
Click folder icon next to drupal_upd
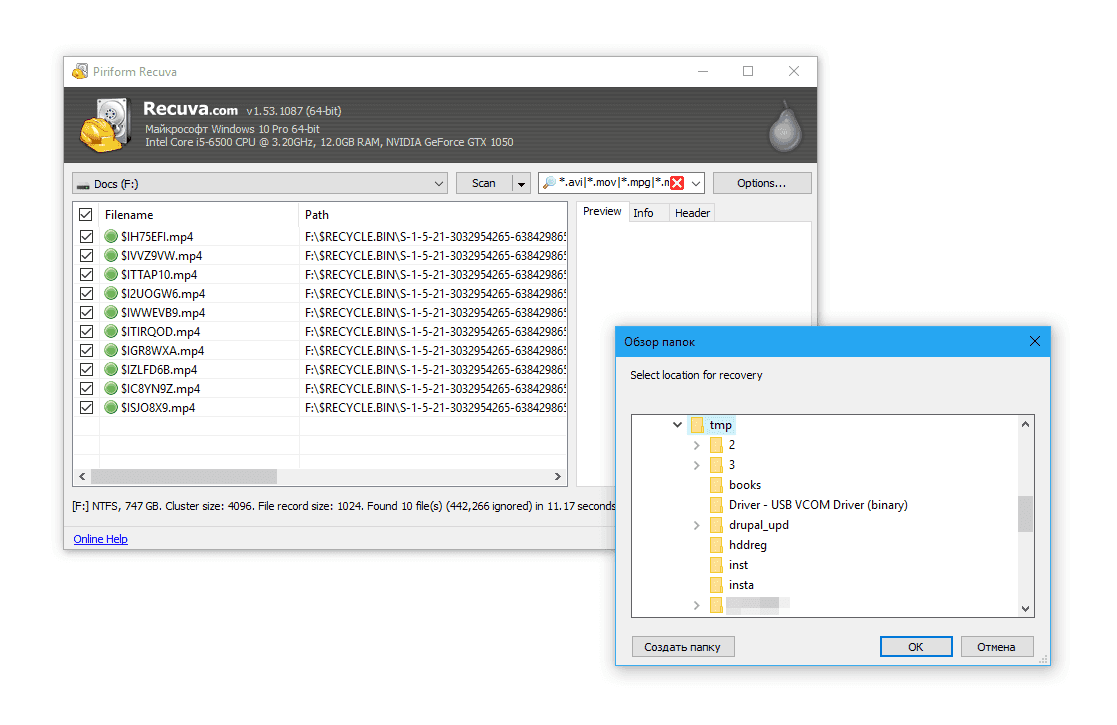[x=716, y=525]
